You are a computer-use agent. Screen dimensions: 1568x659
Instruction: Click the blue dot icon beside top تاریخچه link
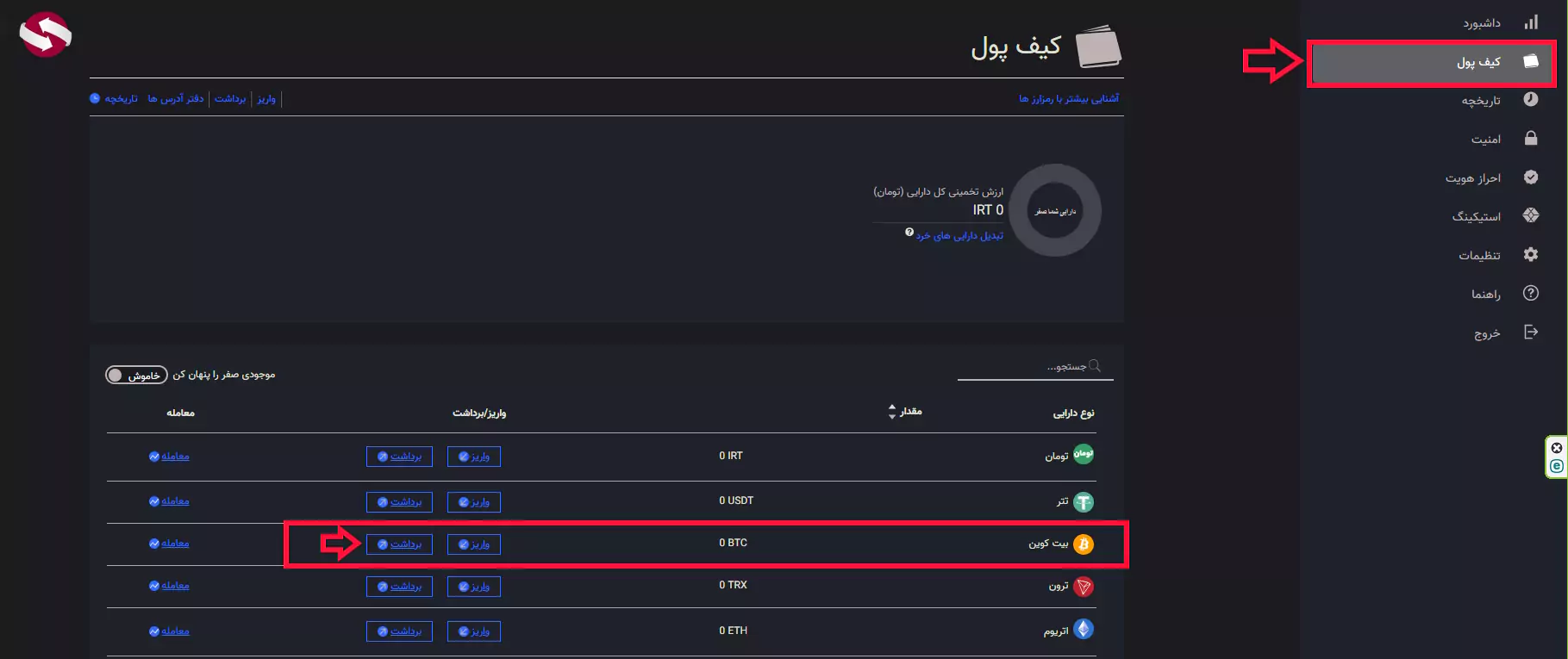point(95,98)
